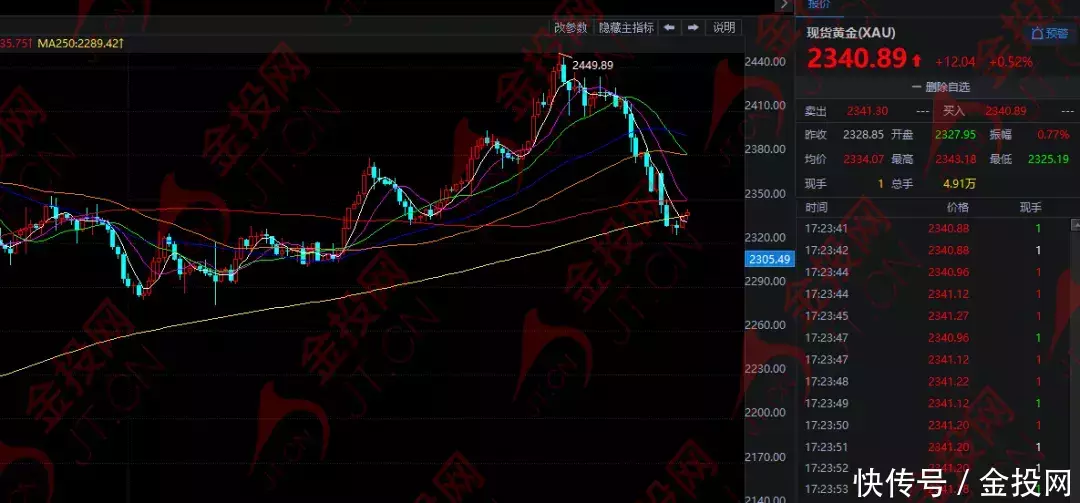Click the minus icon beside 删除自选

point(915,87)
